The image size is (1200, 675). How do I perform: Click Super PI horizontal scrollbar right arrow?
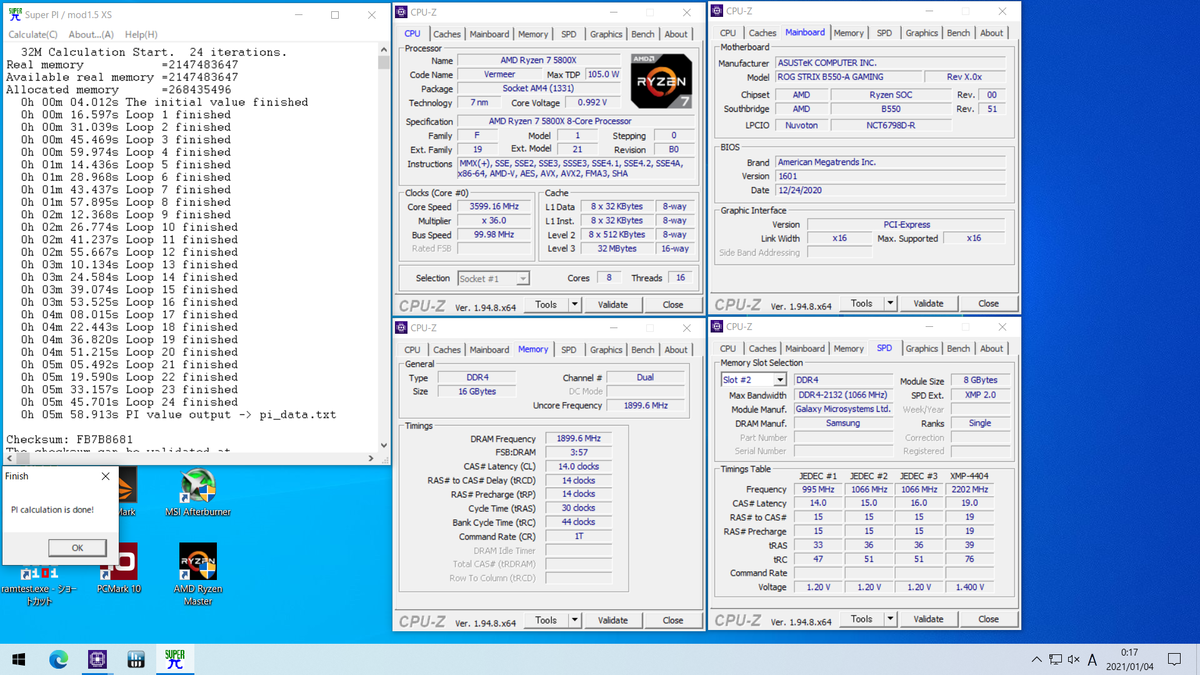pos(372,458)
